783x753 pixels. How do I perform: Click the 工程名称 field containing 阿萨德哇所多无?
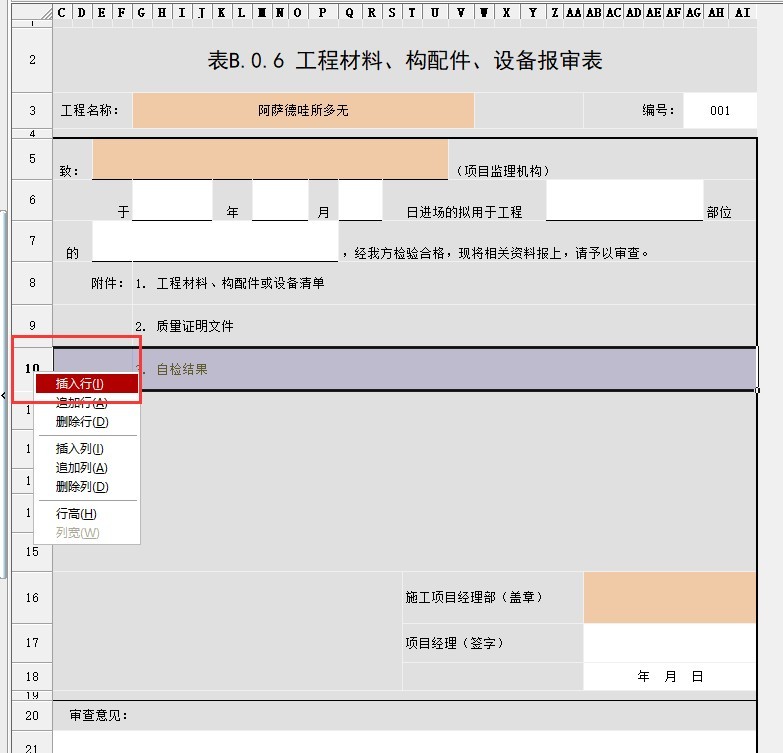coord(303,111)
